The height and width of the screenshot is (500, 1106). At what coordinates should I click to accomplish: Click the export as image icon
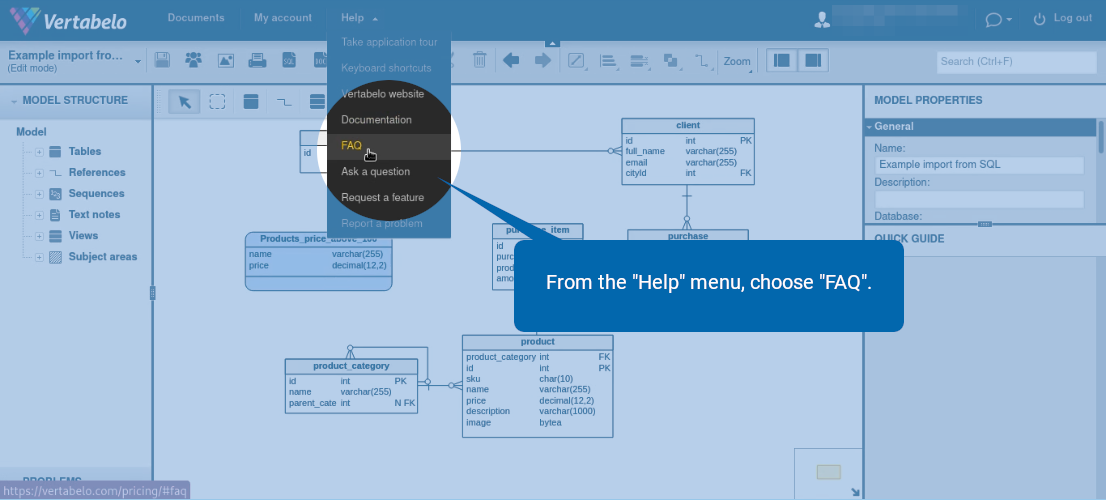pyautogui.click(x=226, y=61)
